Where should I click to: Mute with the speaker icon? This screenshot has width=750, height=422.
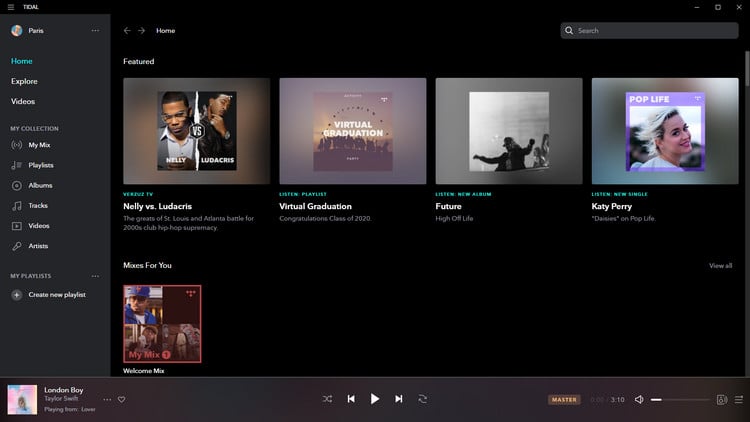click(639, 400)
